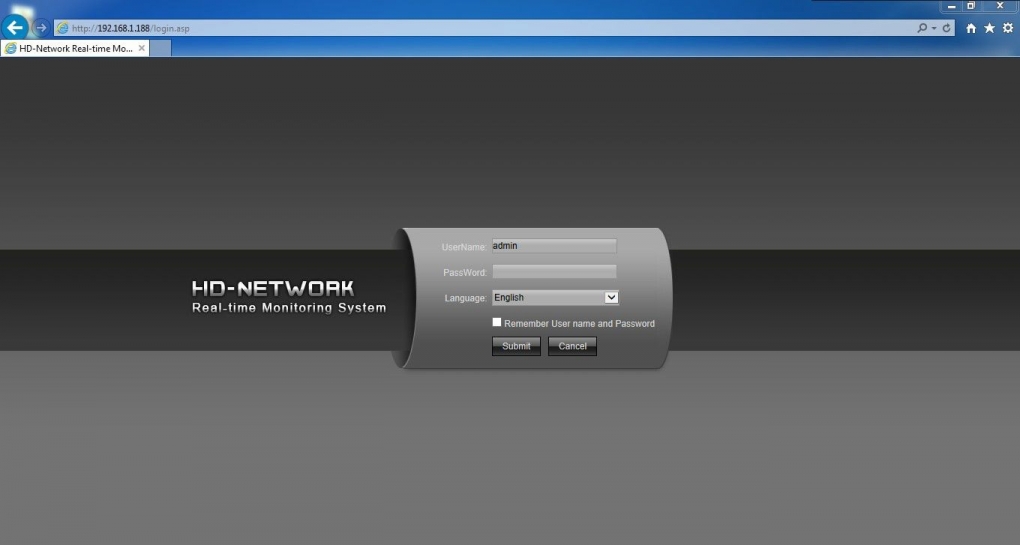This screenshot has height=545, width=1020.
Task: Click the Refresh page icon
Action: coord(947,28)
